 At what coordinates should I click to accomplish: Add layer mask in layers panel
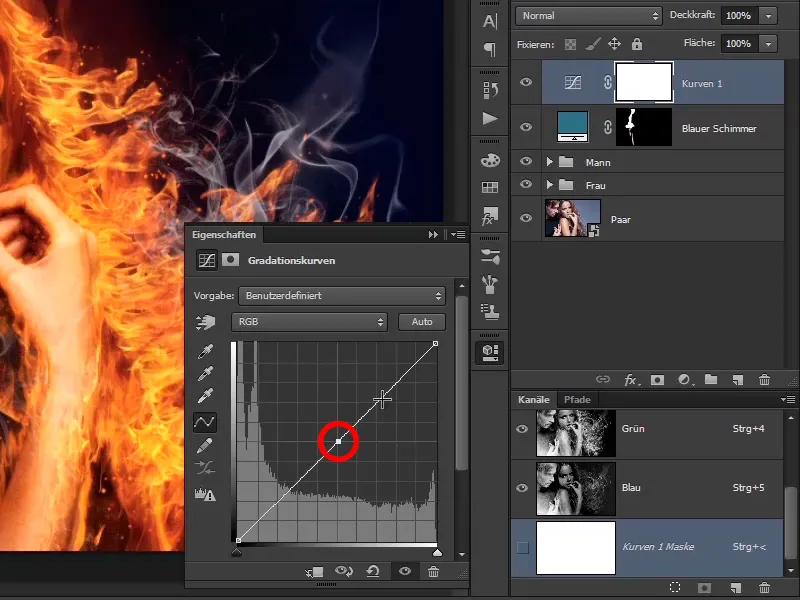tap(657, 380)
